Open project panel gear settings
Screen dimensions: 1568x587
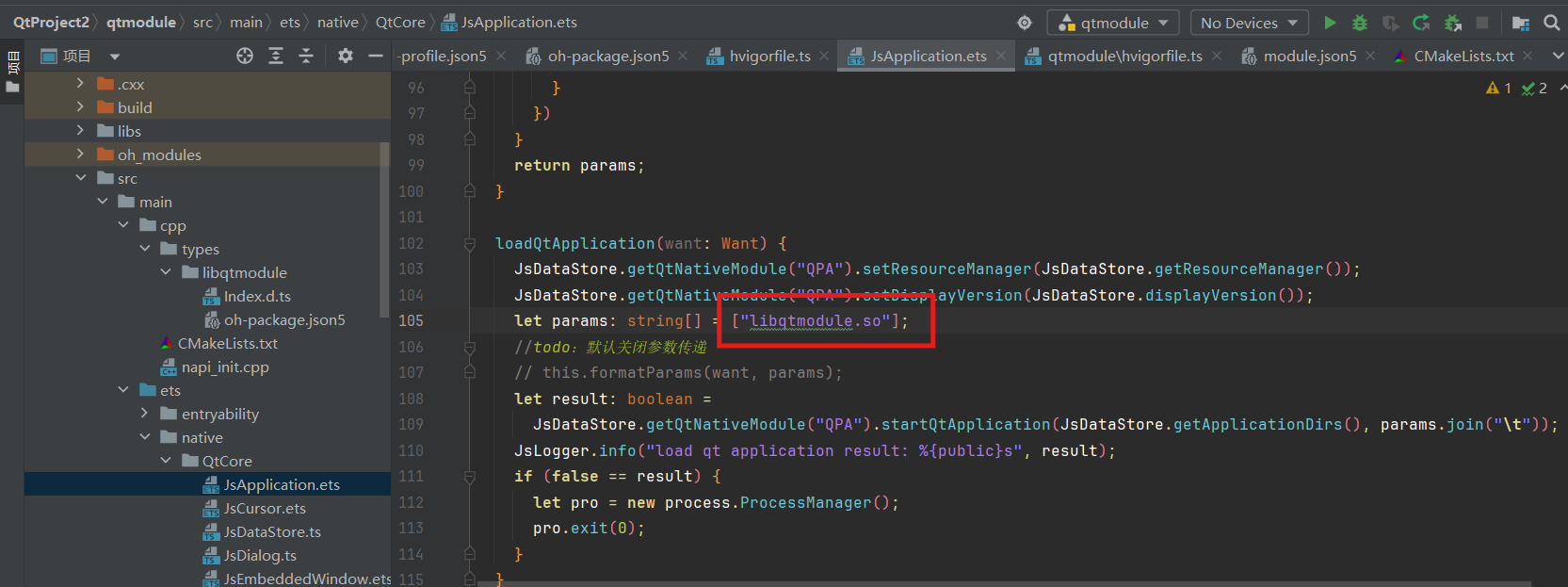(346, 57)
